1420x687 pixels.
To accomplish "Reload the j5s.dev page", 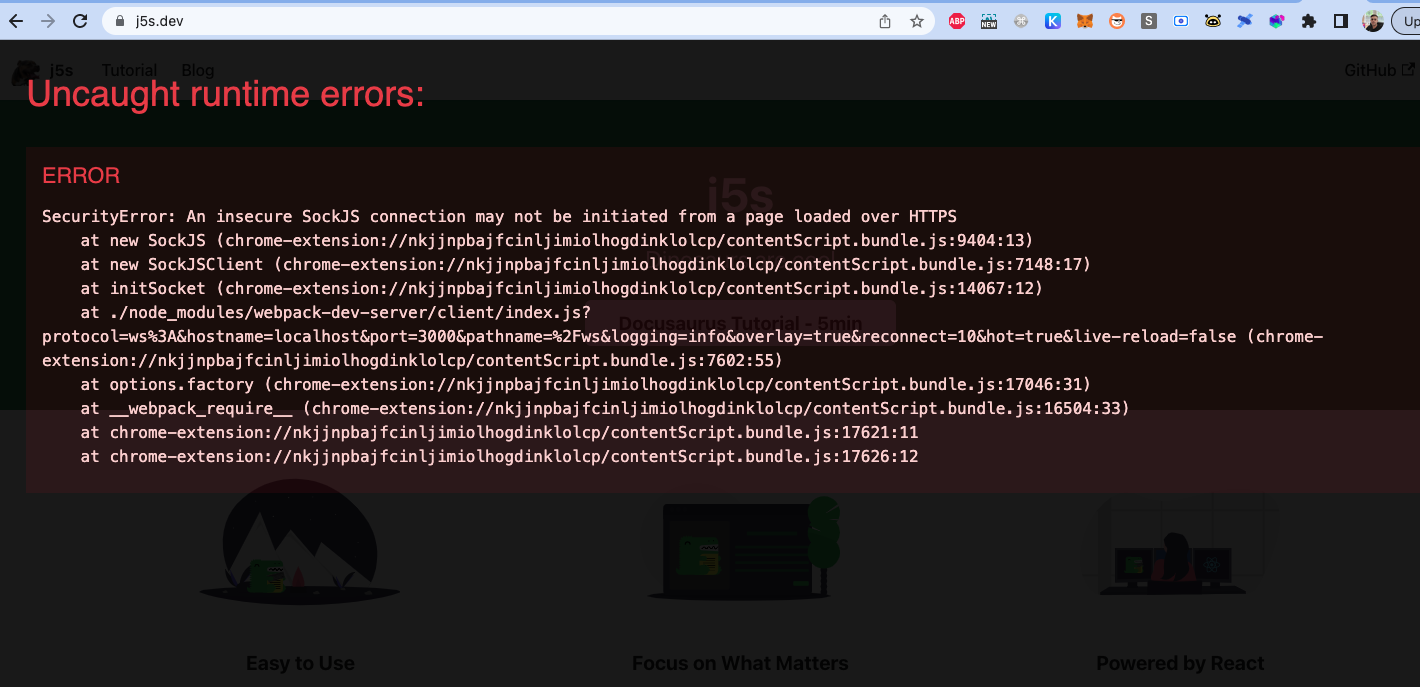I will click(x=81, y=21).
